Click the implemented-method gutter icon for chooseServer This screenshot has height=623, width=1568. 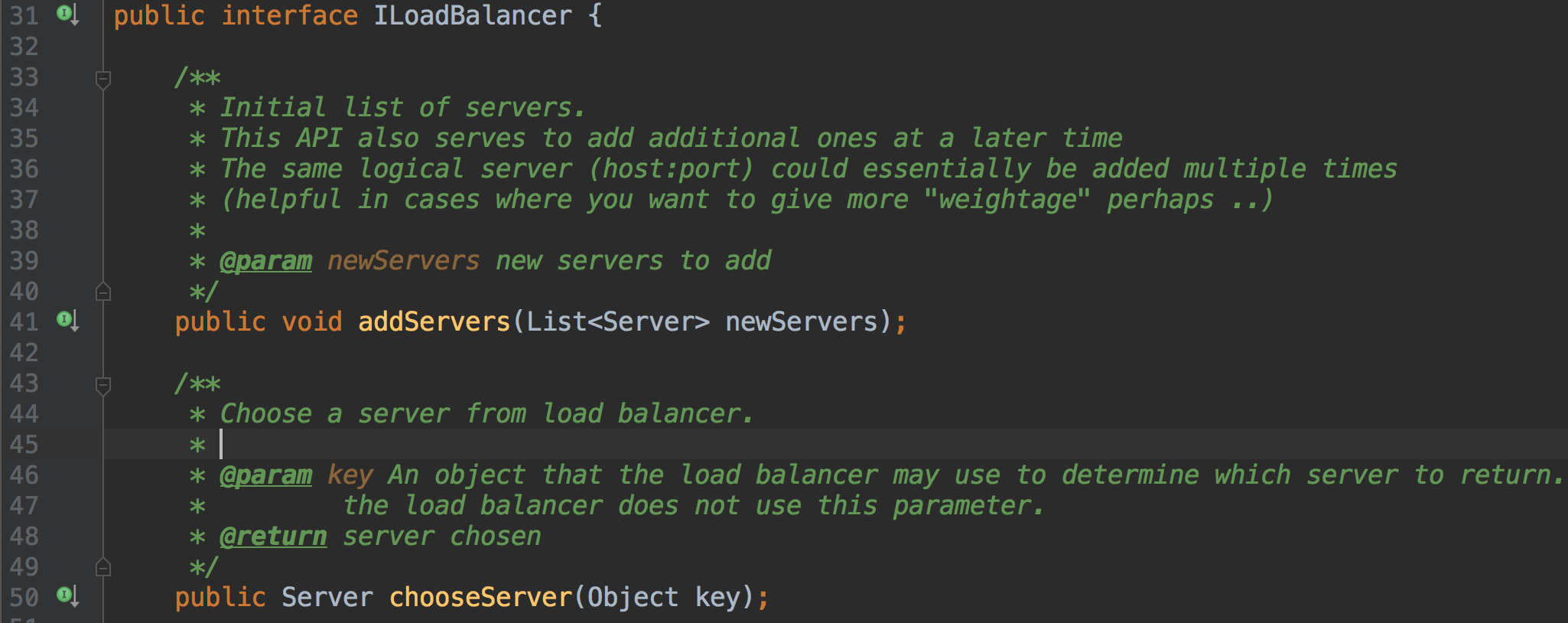[67, 595]
